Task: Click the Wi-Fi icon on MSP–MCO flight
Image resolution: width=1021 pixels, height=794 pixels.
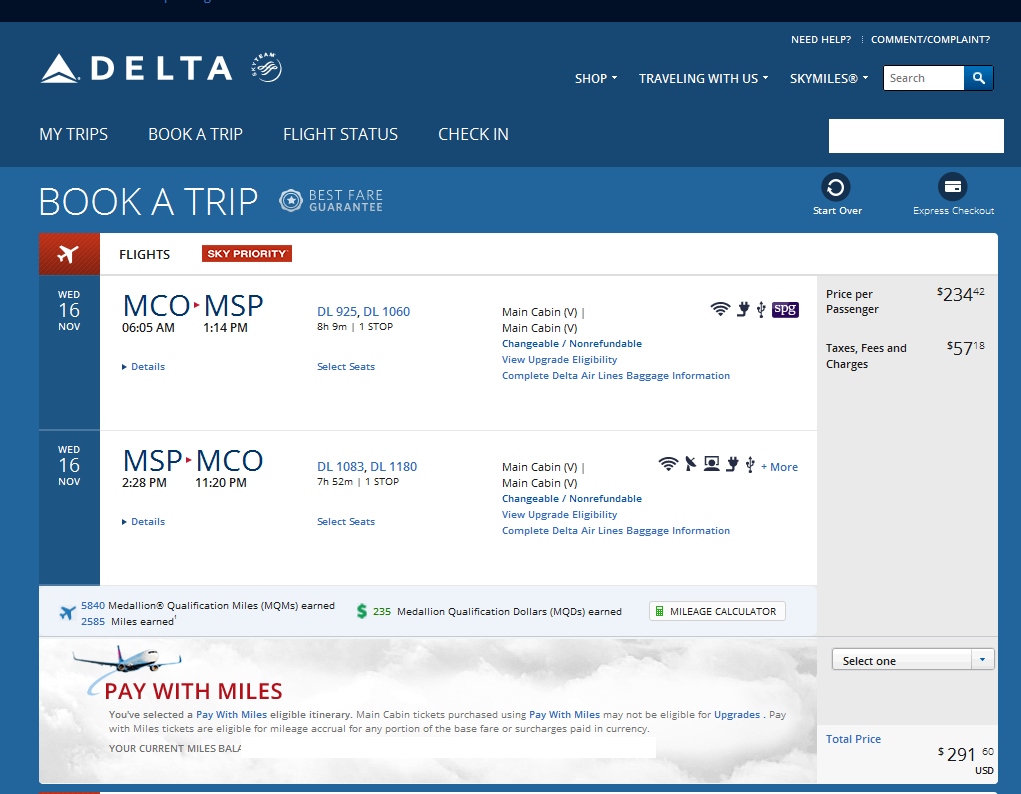Action: point(668,464)
